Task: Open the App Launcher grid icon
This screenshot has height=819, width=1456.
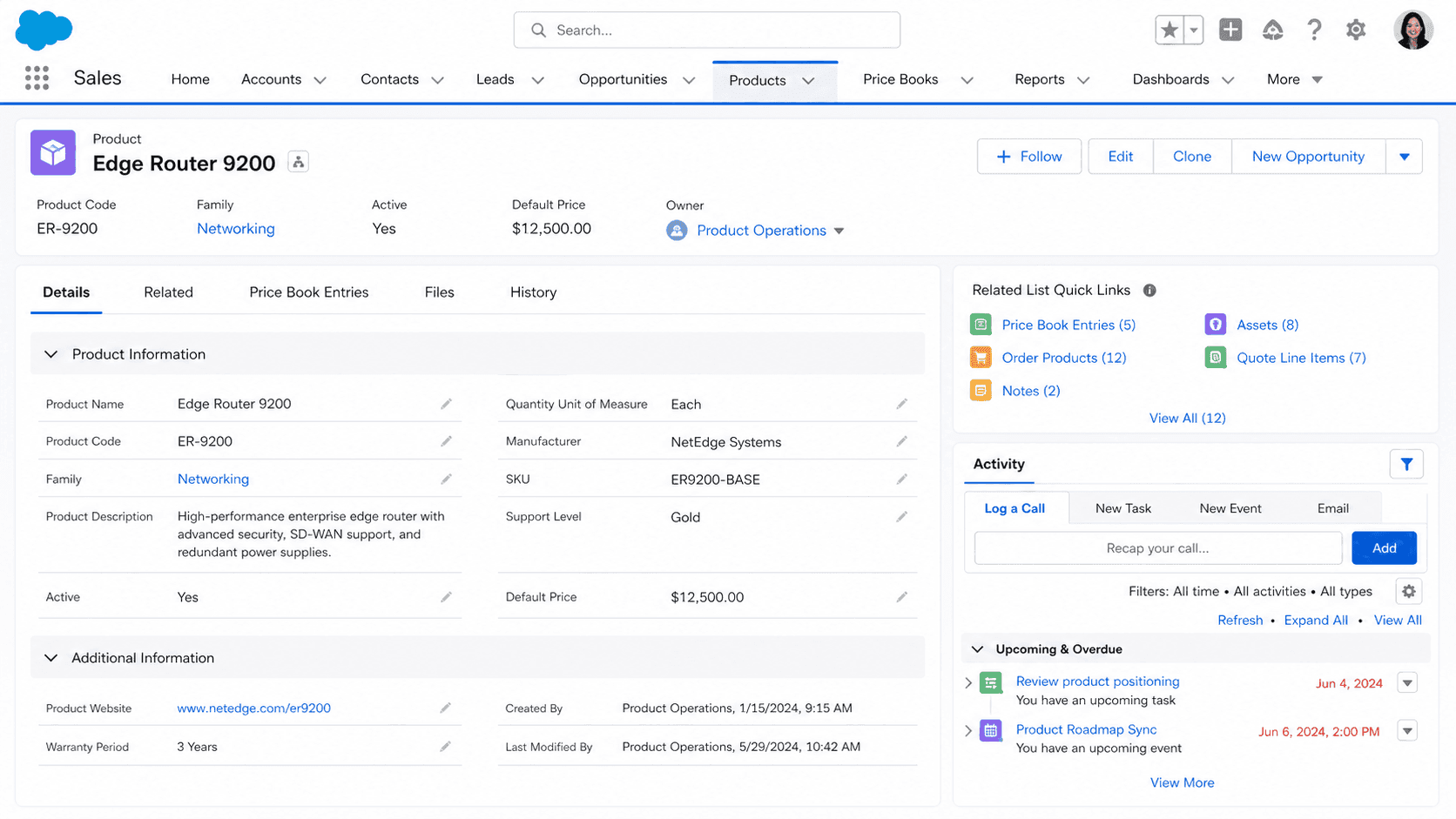Action: (37, 78)
